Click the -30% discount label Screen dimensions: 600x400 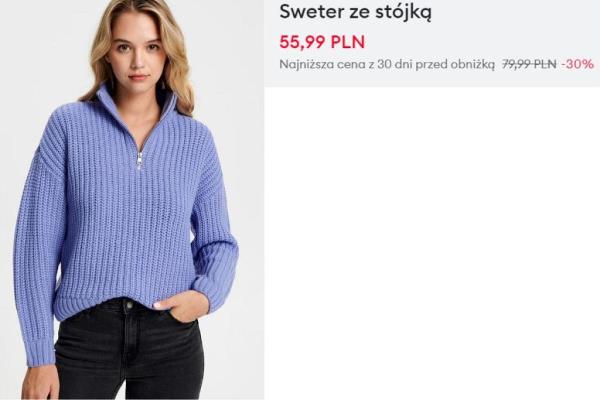pos(577,64)
